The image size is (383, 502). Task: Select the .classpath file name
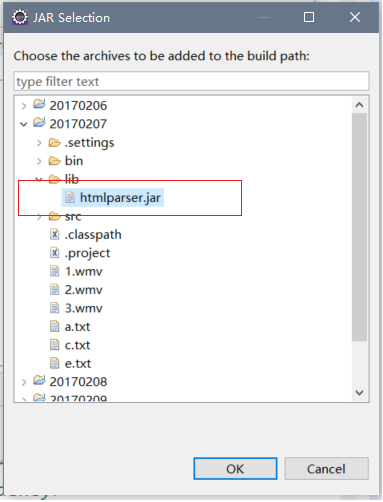93,235
